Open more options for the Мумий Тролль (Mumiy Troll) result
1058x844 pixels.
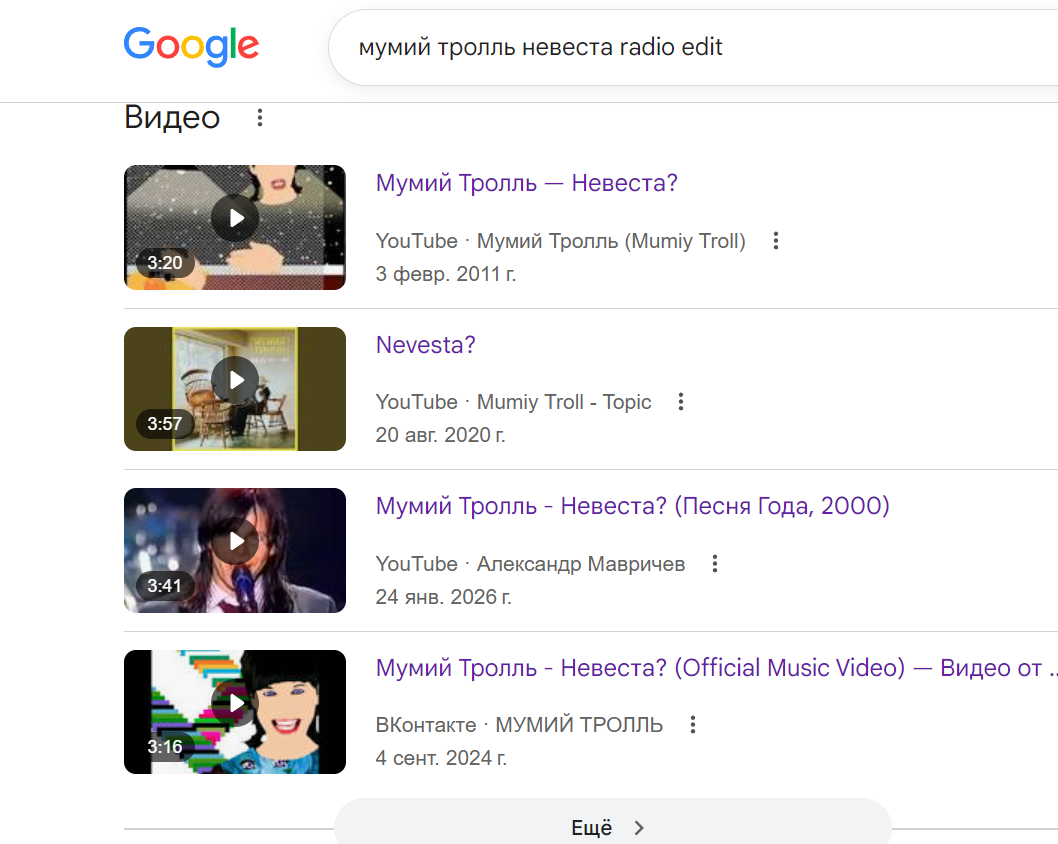(776, 241)
